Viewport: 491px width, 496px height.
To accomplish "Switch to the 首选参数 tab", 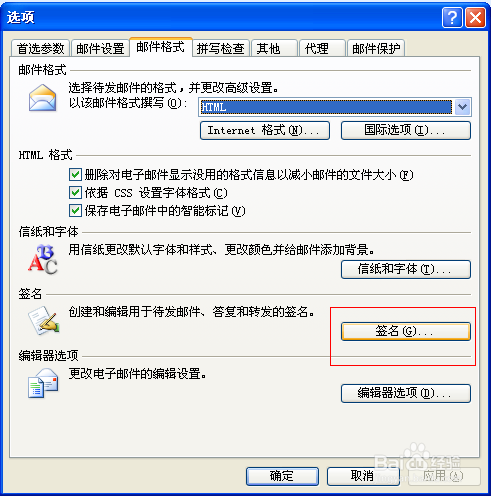I will pyautogui.click(x=40, y=48).
